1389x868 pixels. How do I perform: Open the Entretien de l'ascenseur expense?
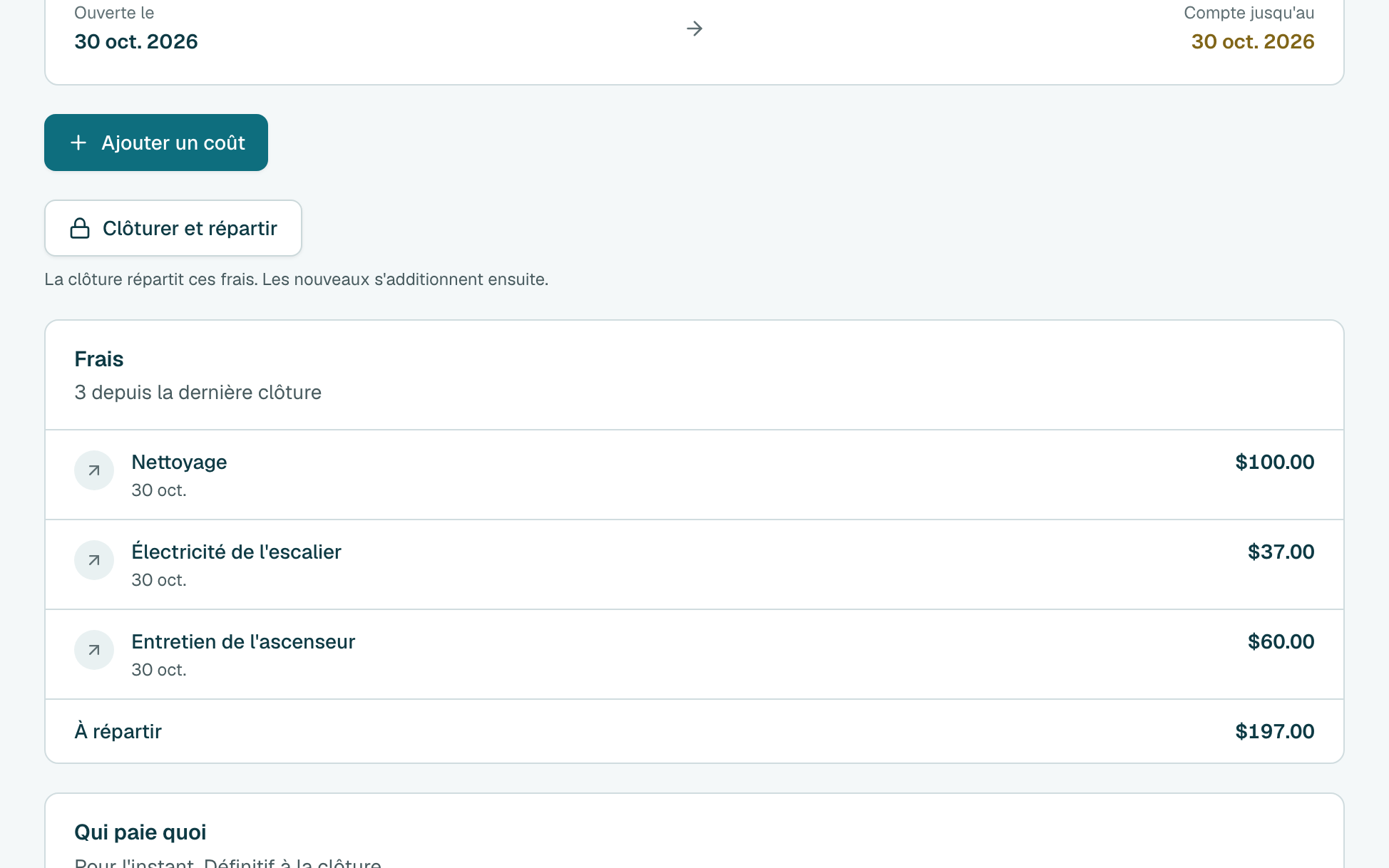694,654
